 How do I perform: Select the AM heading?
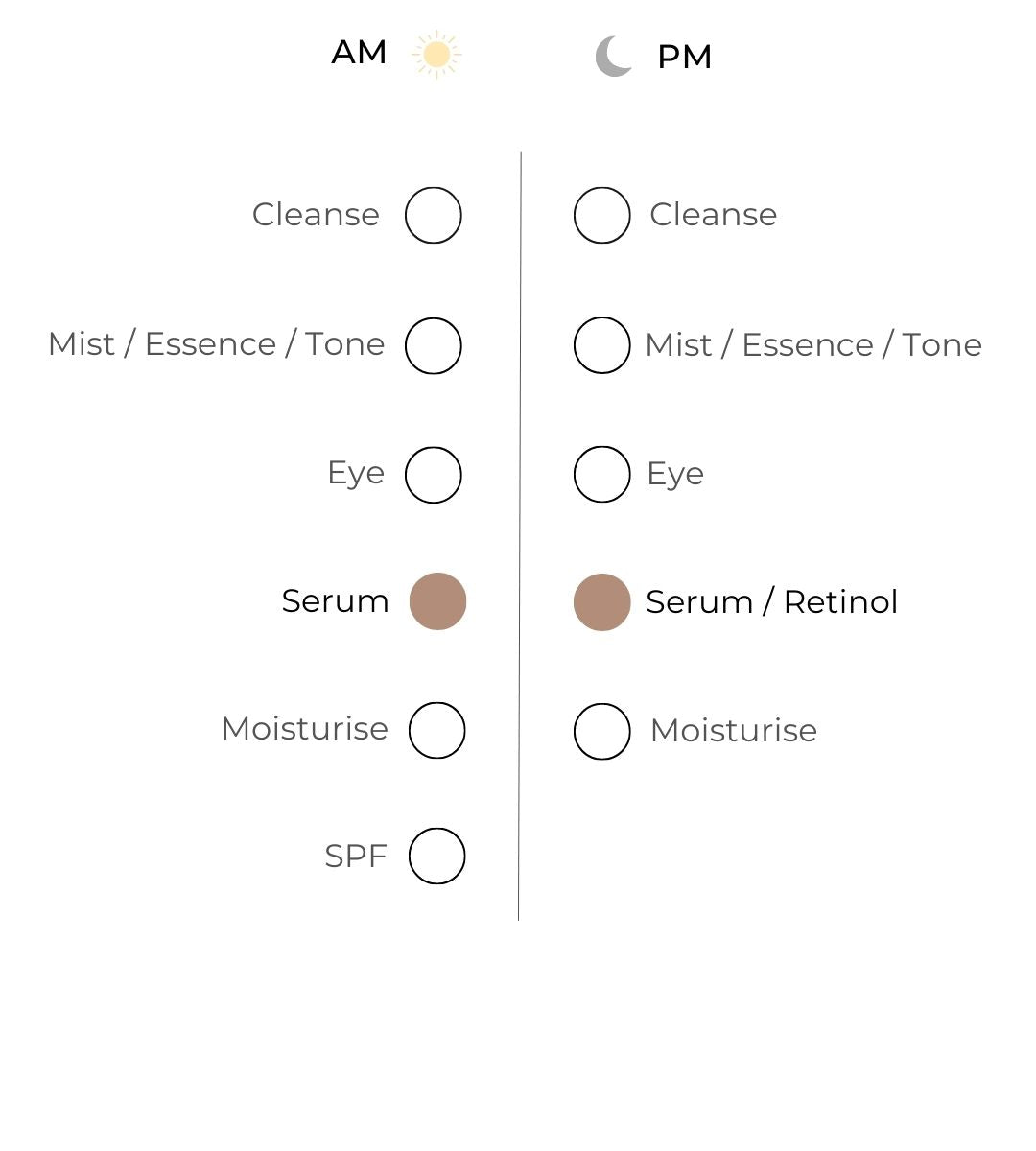click(359, 52)
